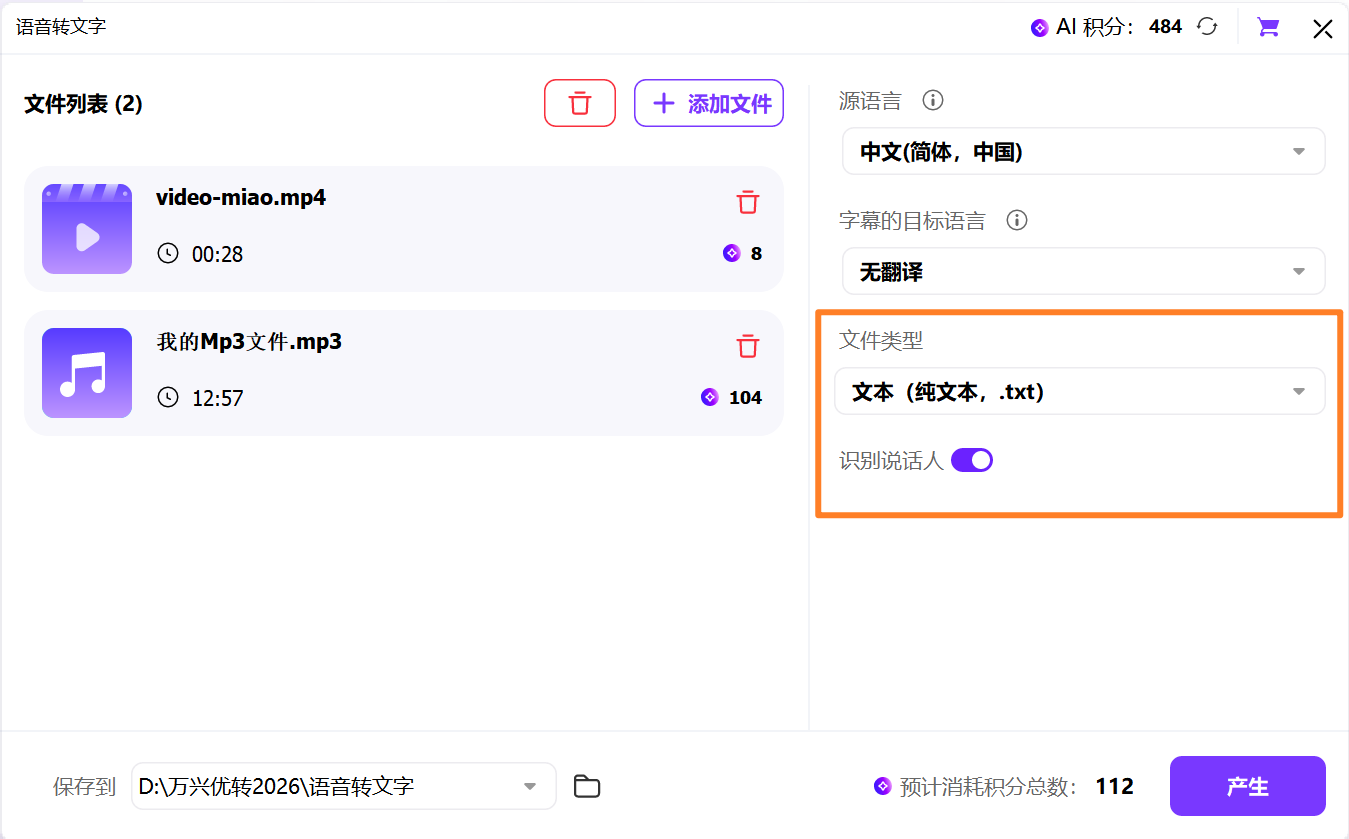The image size is (1349, 839).
Task: Open the folder browser next to the save path
Action: point(587,786)
